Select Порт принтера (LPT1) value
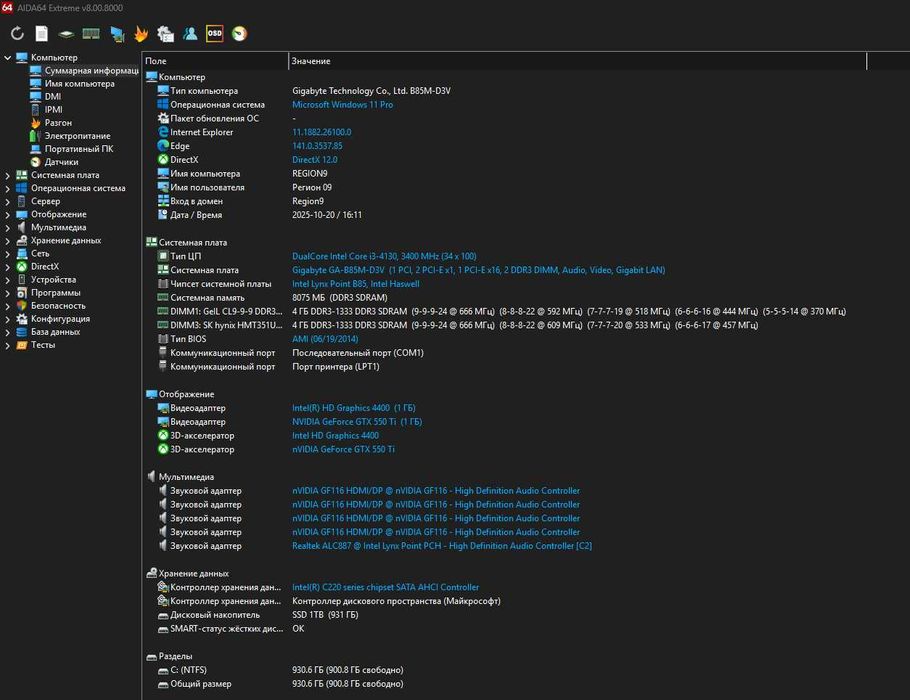Viewport: 910px width, 700px height. 336,367
